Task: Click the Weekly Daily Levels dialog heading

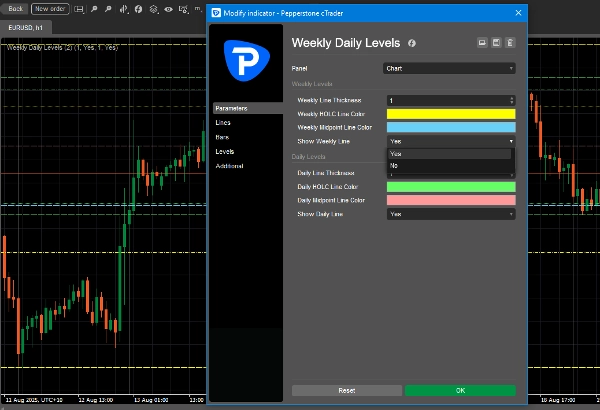Action: [x=346, y=43]
